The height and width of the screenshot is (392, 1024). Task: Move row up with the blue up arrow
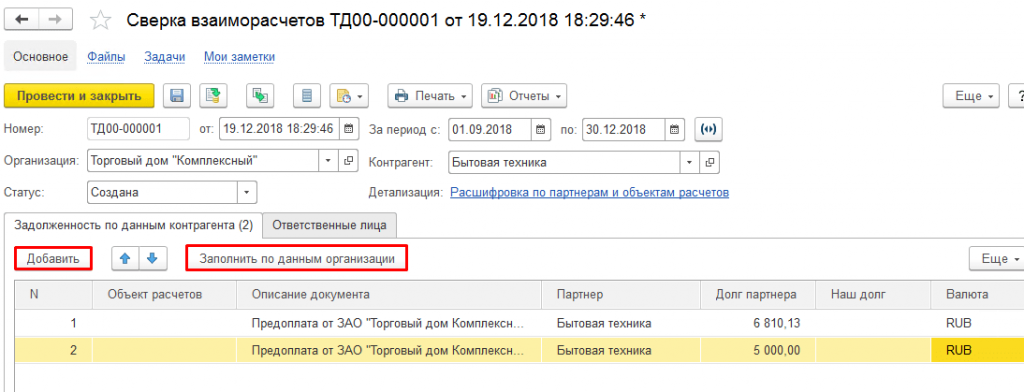coord(125,258)
